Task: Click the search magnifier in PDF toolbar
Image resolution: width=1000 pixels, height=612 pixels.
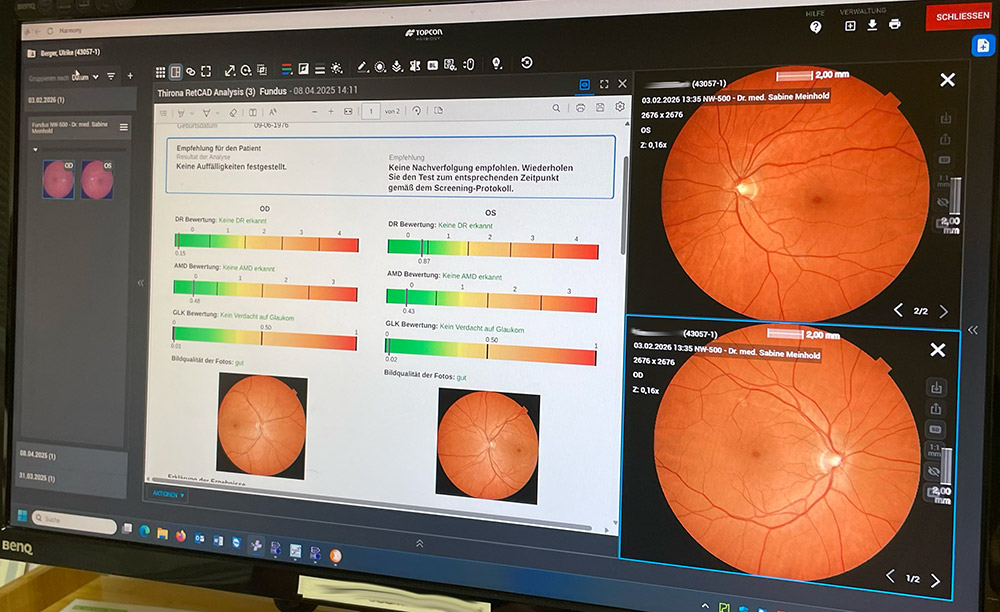Action: click(557, 108)
